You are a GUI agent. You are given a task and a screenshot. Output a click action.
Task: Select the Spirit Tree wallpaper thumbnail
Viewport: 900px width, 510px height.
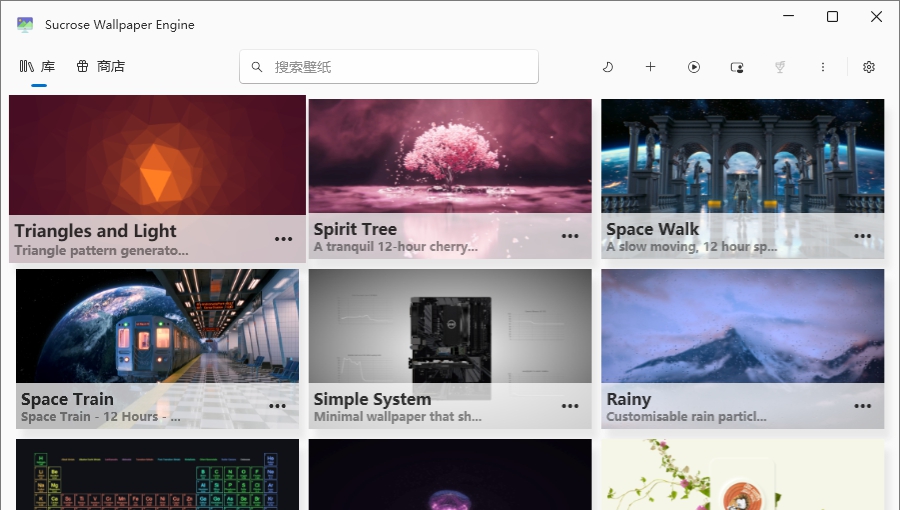pos(450,156)
